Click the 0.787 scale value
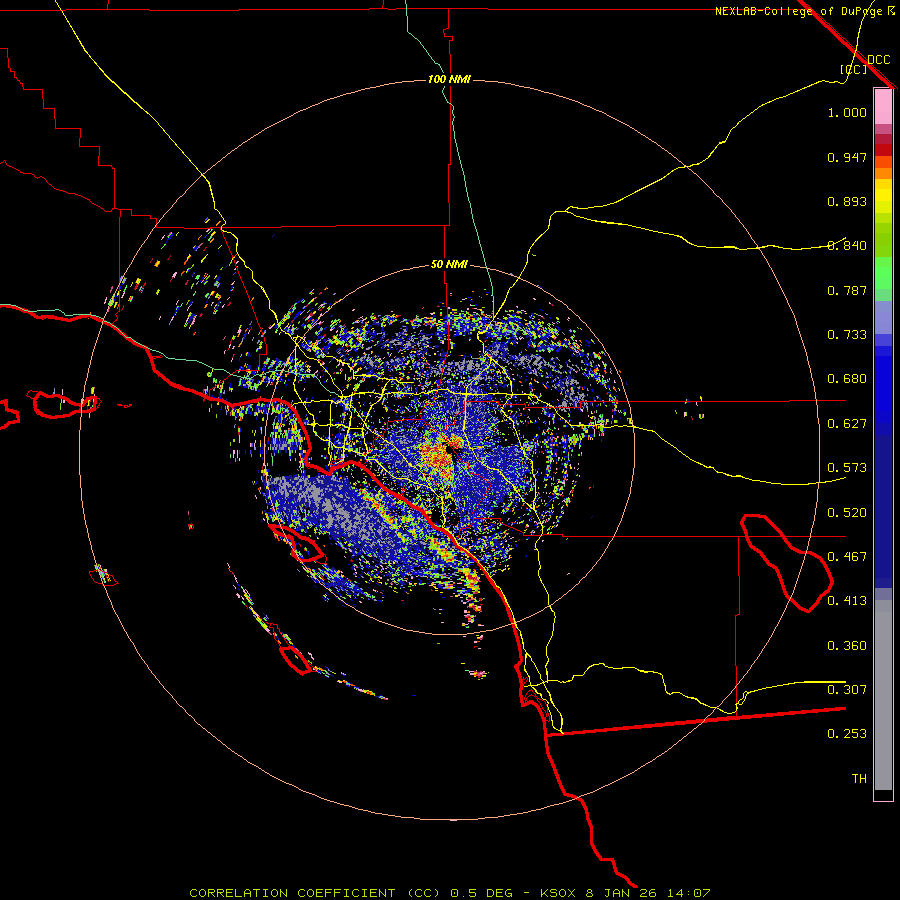Viewport: 900px width, 900px height. pos(847,290)
